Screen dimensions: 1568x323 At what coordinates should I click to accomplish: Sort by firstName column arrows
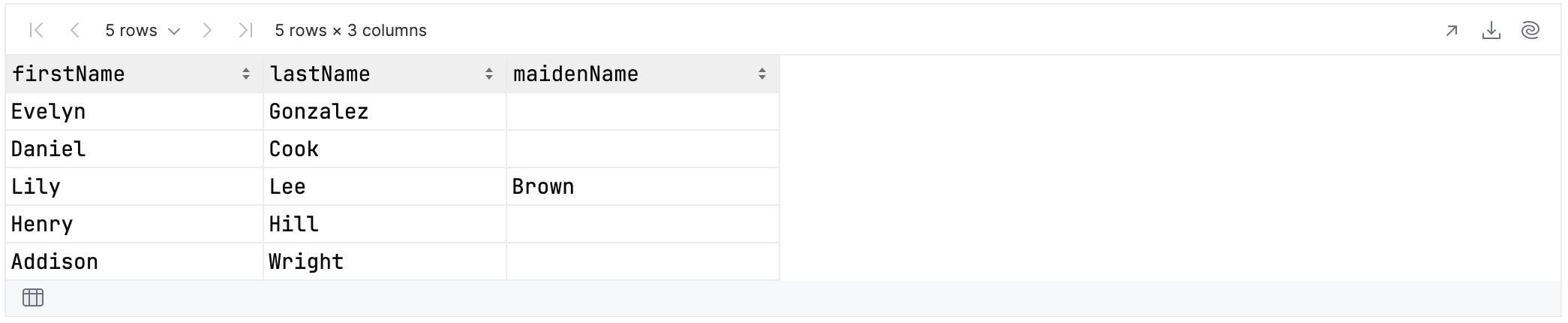246,74
